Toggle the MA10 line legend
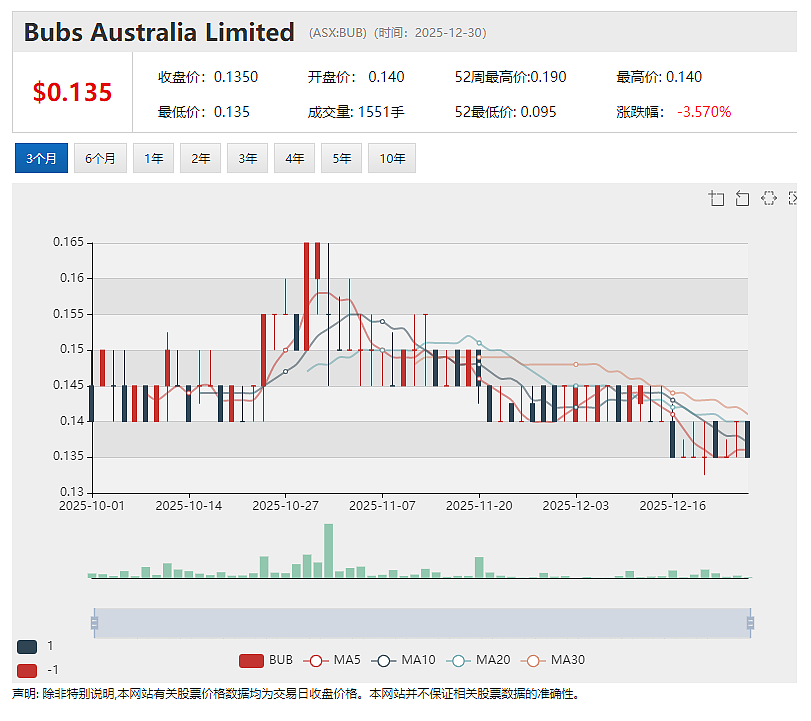811x721 pixels. pyautogui.click(x=403, y=660)
